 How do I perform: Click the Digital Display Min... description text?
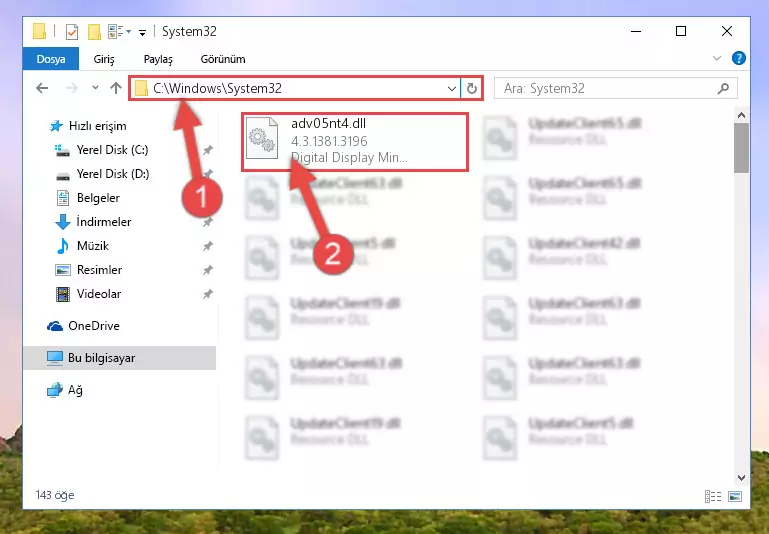tap(349, 158)
